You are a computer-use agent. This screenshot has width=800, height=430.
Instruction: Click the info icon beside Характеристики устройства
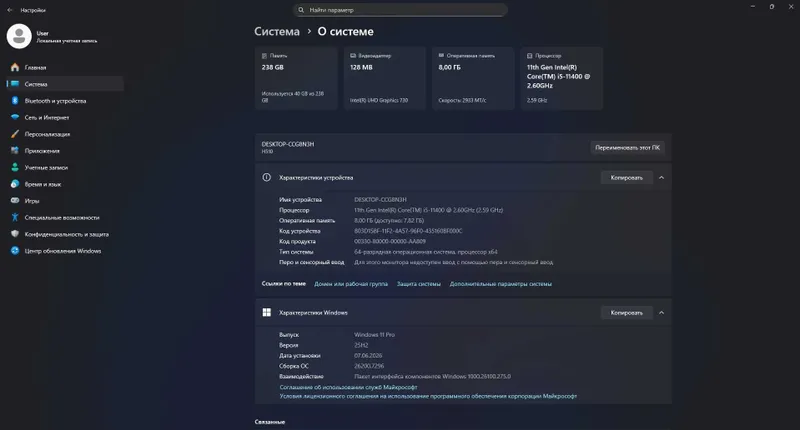pos(266,178)
